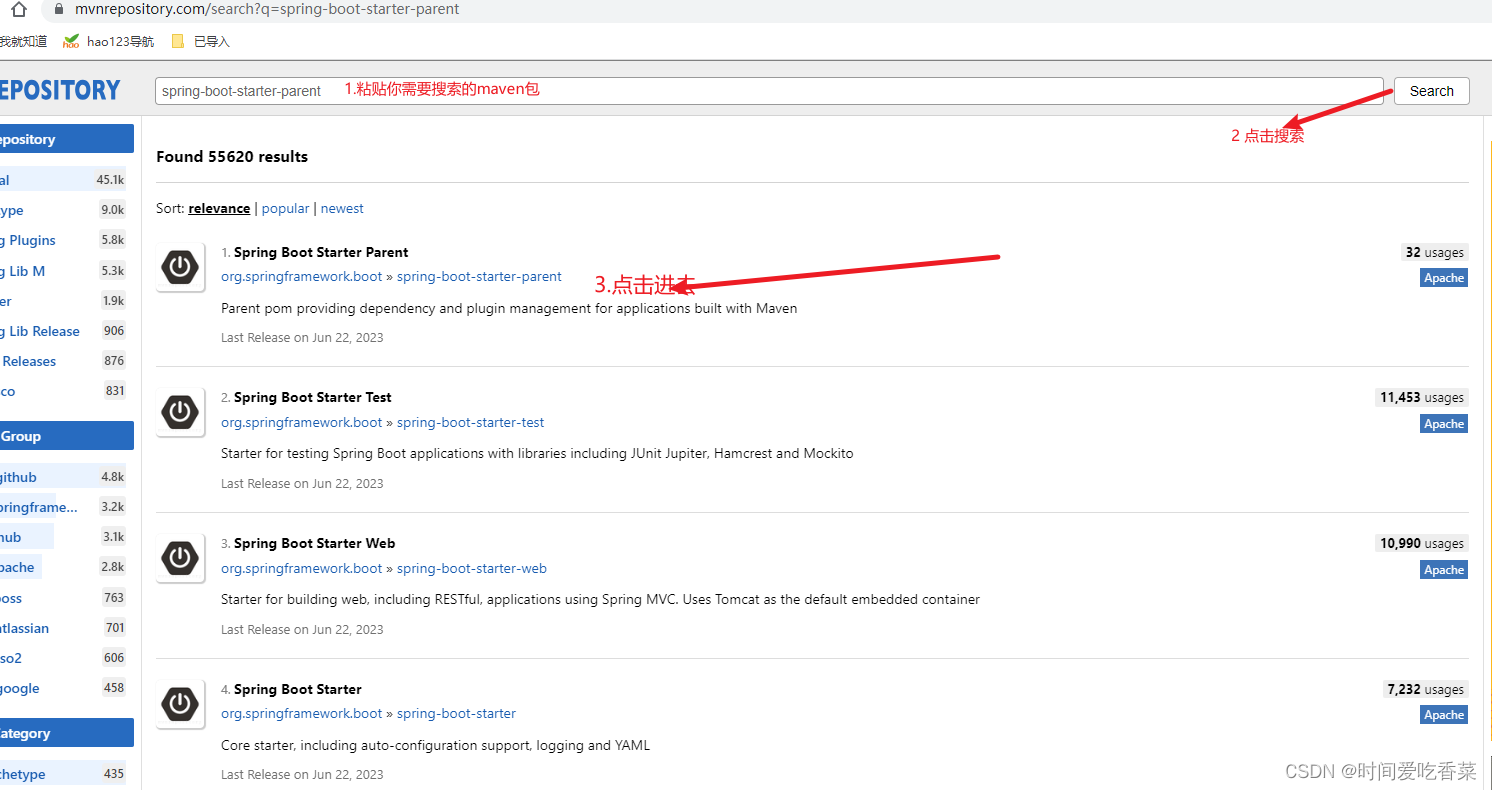
Task: Sort results by newest
Action: [342, 208]
